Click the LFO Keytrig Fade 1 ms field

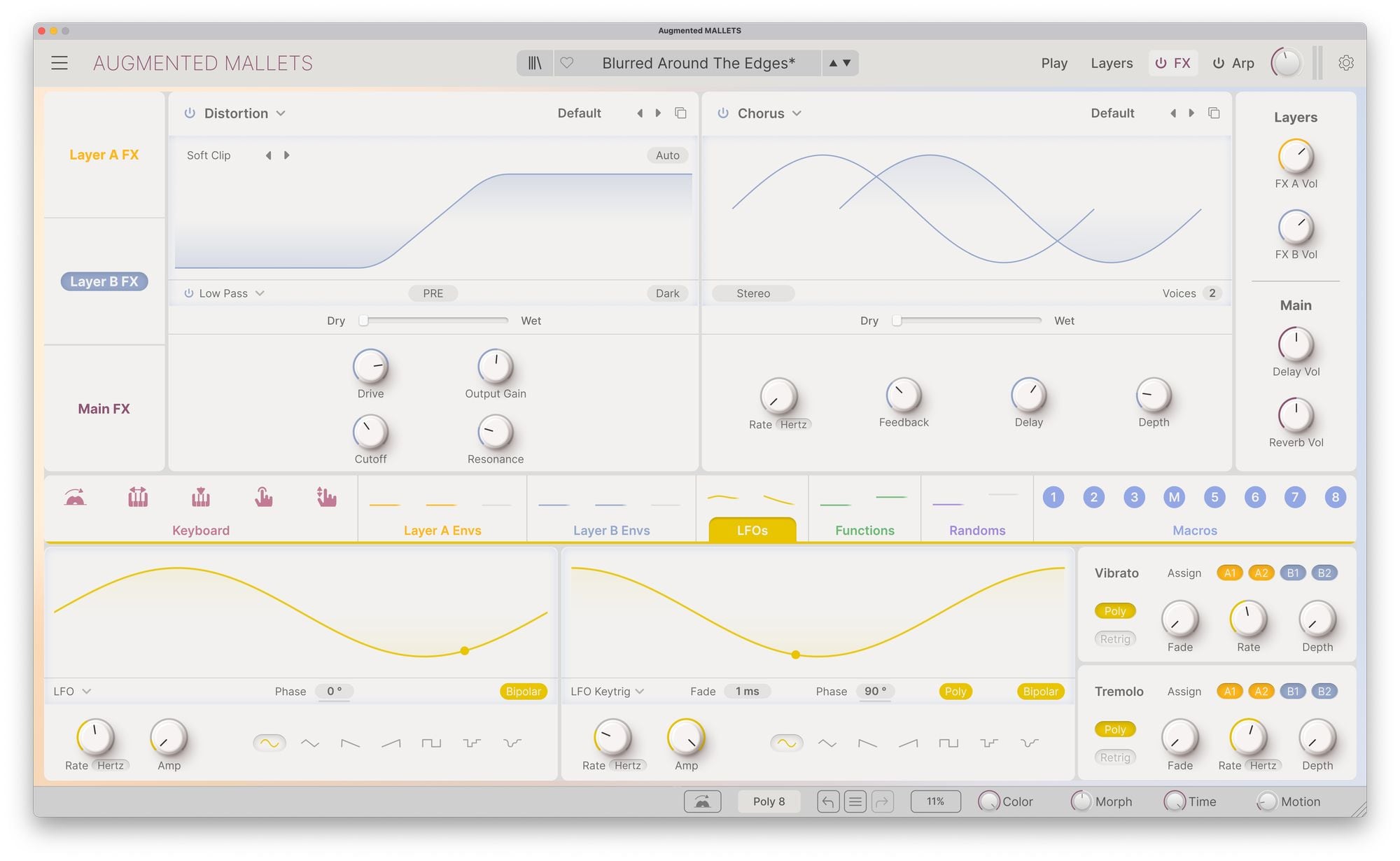click(x=747, y=692)
